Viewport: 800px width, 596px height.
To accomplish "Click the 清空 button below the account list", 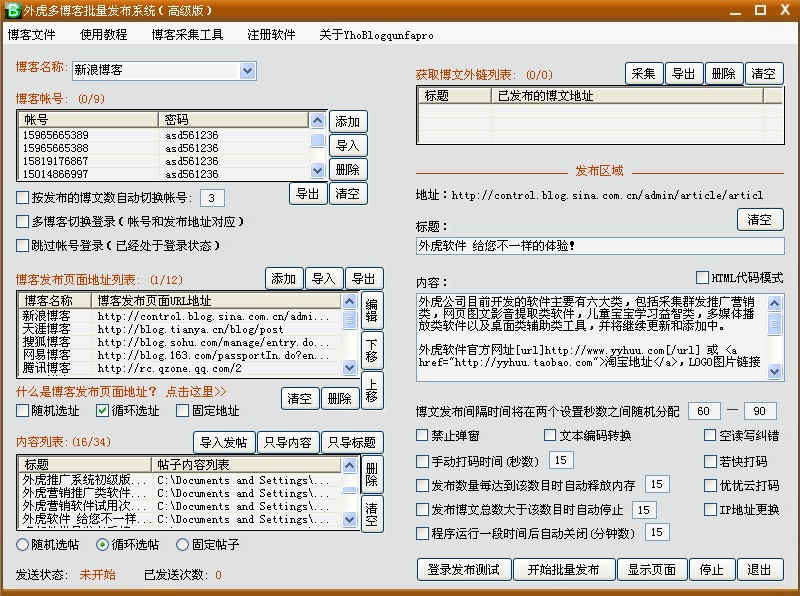I will (x=348, y=193).
